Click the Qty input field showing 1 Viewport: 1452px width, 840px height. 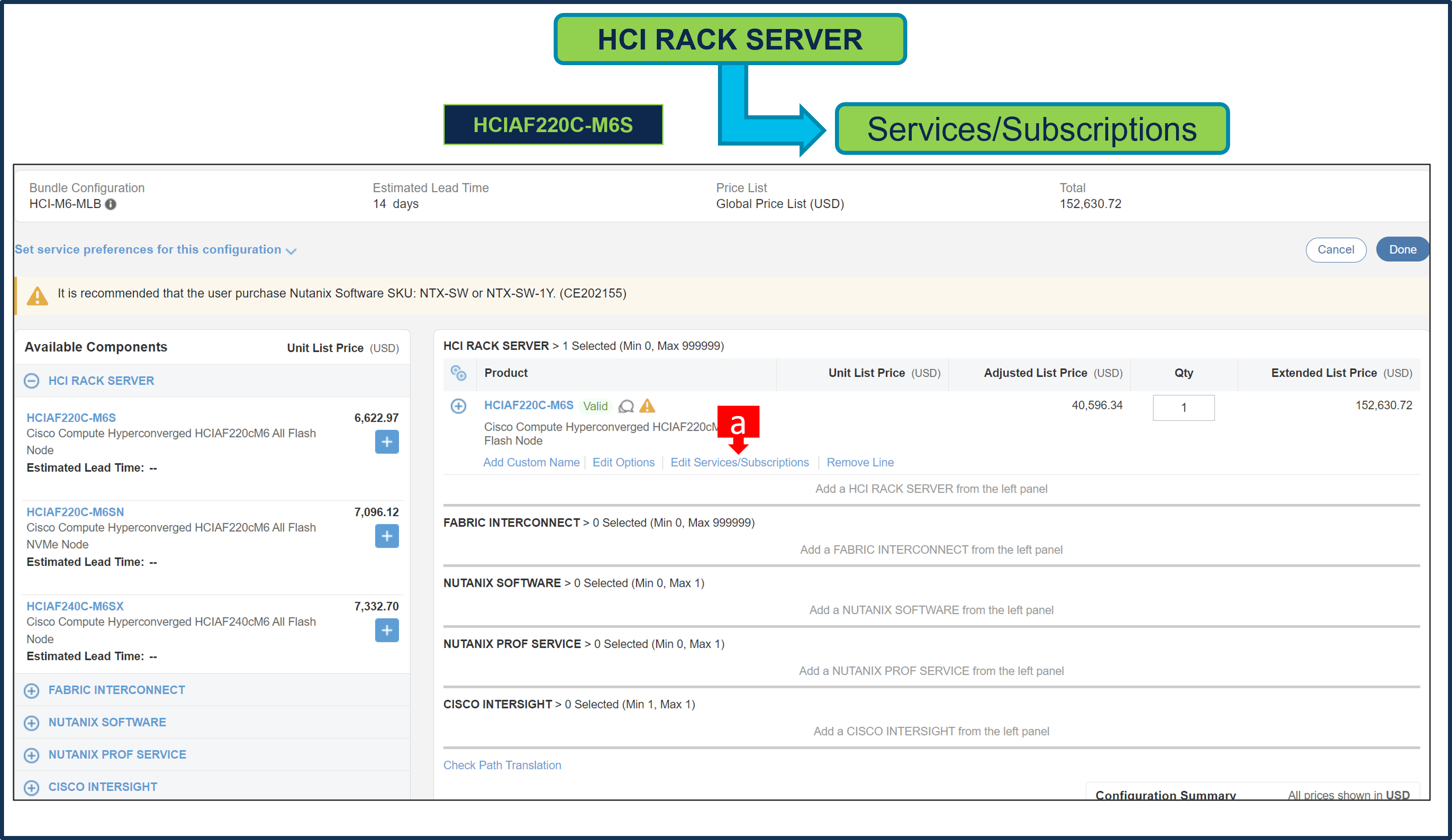click(x=1183, y=408)
